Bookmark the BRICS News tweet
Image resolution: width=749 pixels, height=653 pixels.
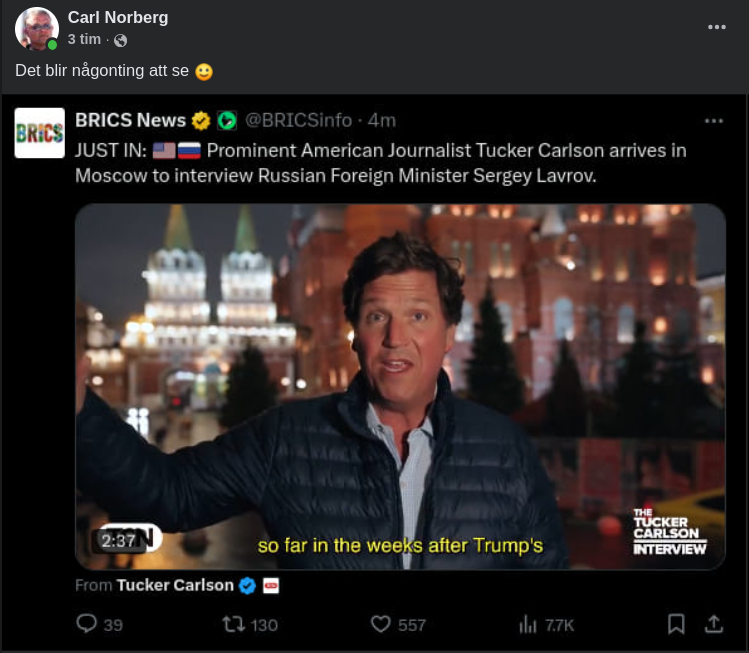pos(676,624)
